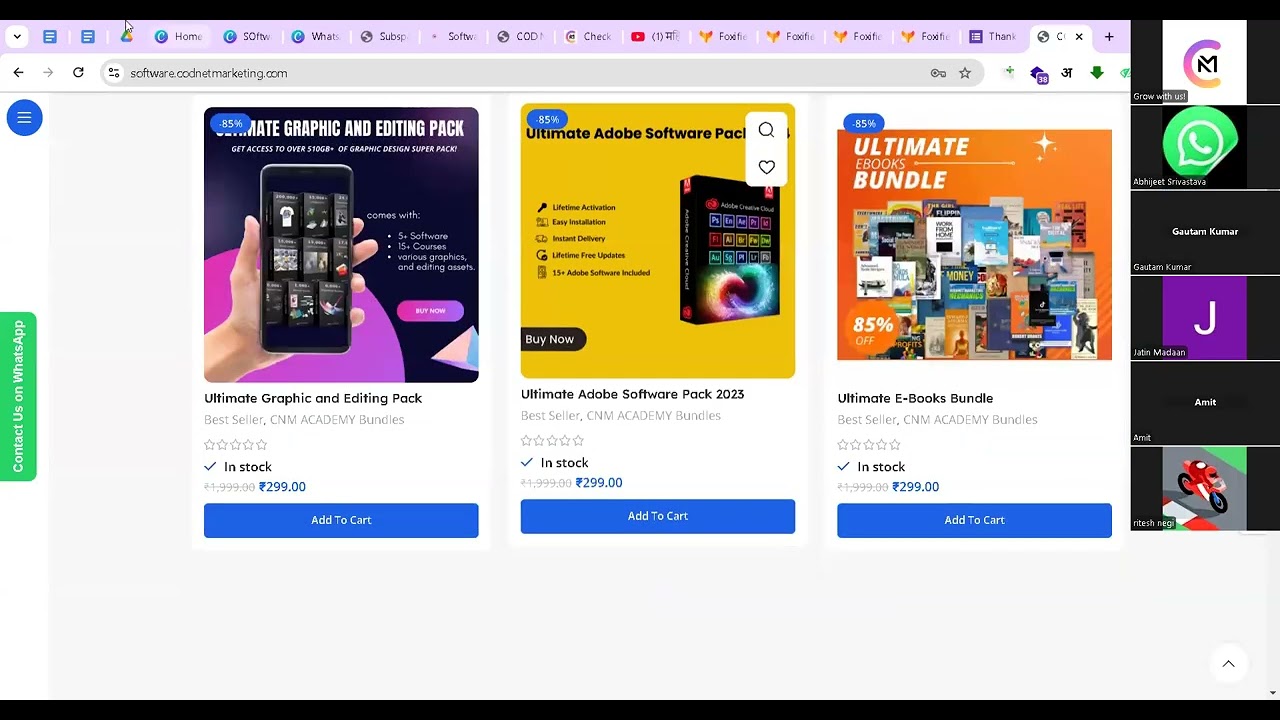The image size is (1280, 720).
Task: Switch to the second Google Docs pinned tab
Action: click(88, 37)
